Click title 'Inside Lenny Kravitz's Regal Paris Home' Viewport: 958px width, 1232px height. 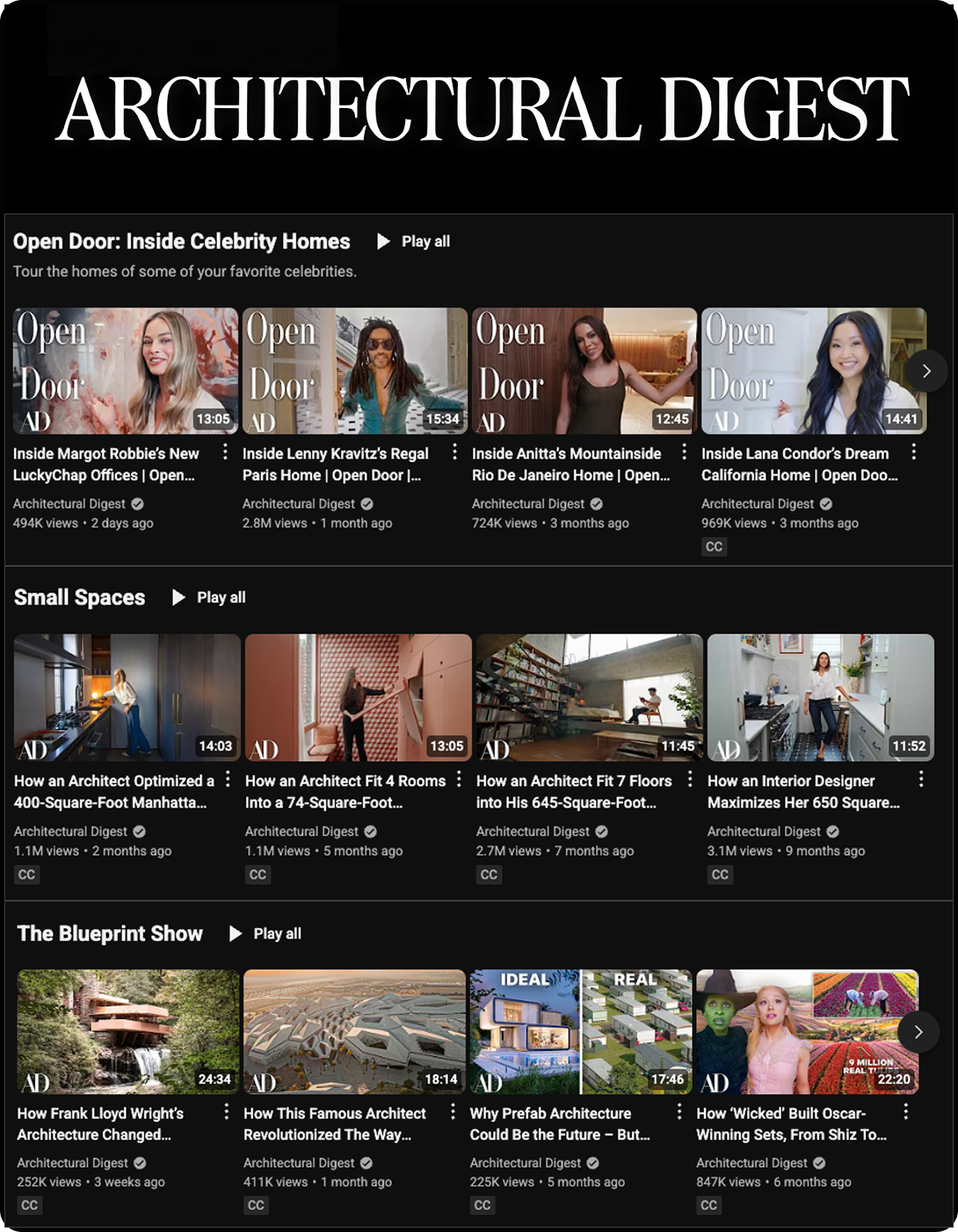[336, 464]
